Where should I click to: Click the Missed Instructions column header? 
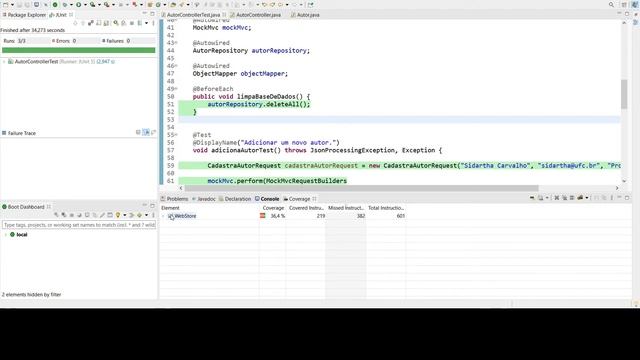tap(346, 208)
